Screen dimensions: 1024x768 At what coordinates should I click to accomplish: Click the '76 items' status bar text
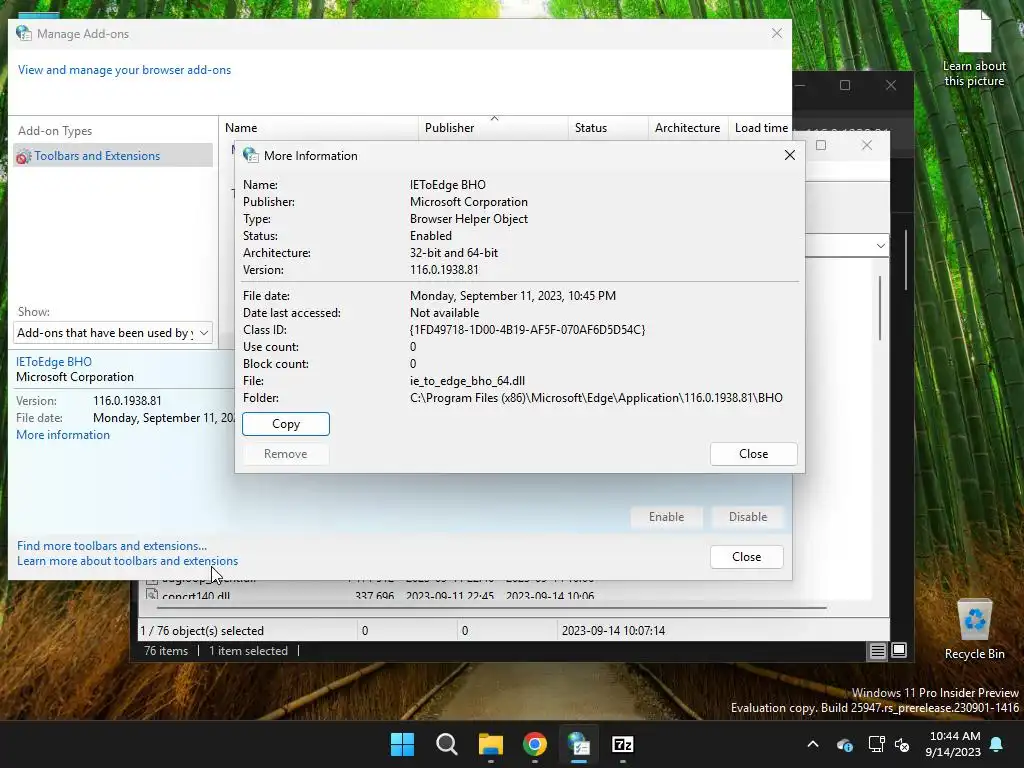click(x=166, y=650)
